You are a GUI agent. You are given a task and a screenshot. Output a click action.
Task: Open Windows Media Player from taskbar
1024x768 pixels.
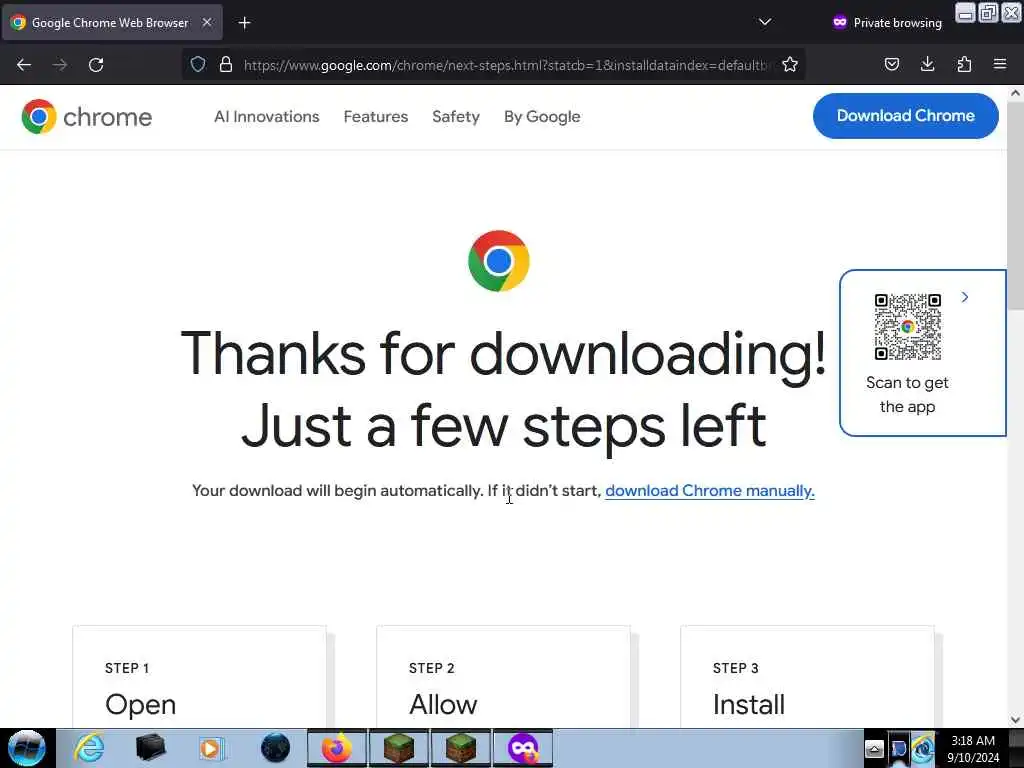pyautogui.click(x=211, y=748)
